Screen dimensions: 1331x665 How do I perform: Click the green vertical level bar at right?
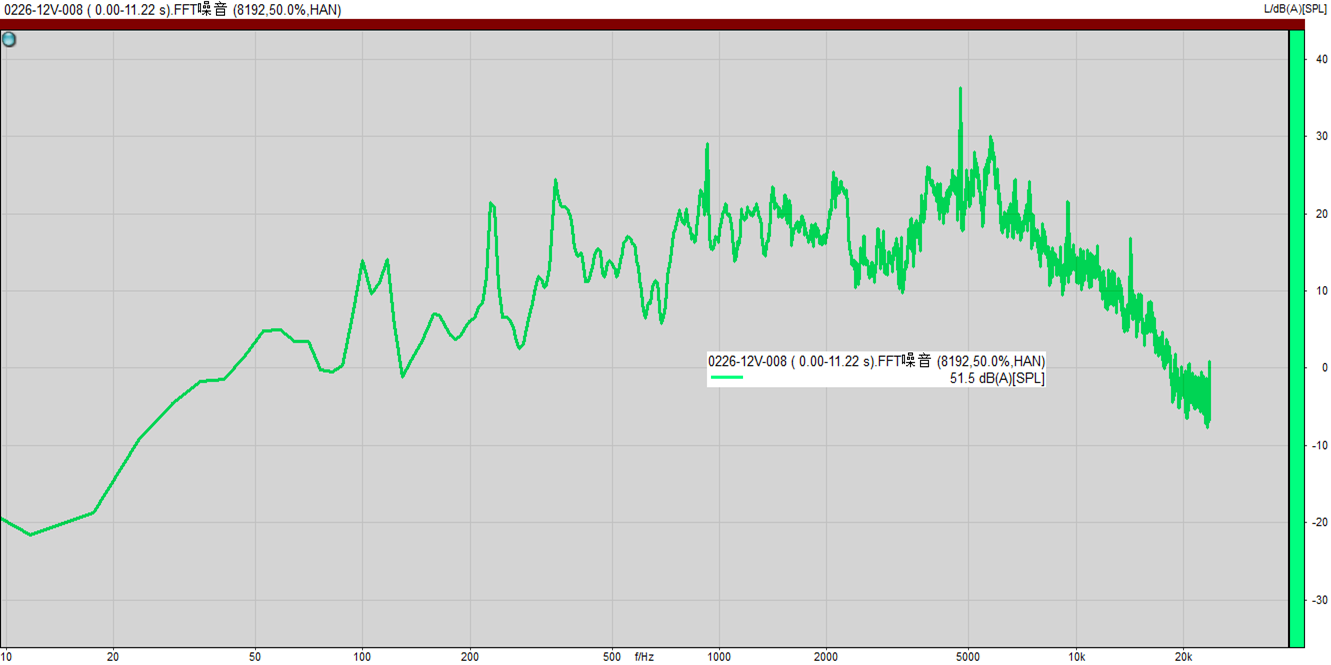tap(1296, 339)
